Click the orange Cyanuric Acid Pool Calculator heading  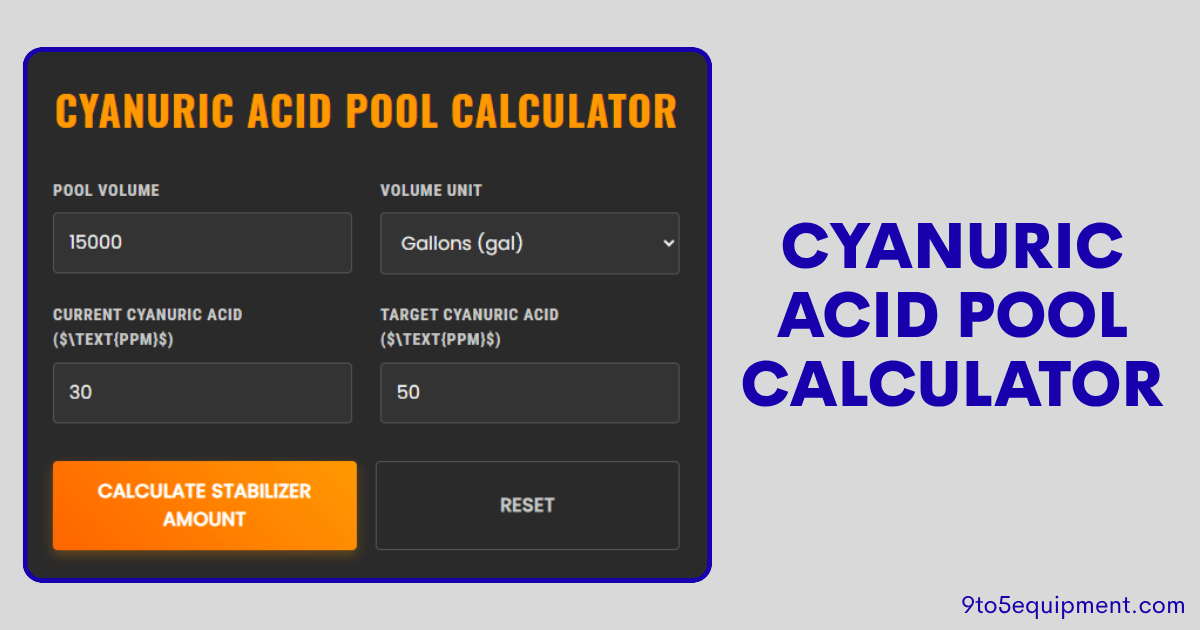coord(366,112)
